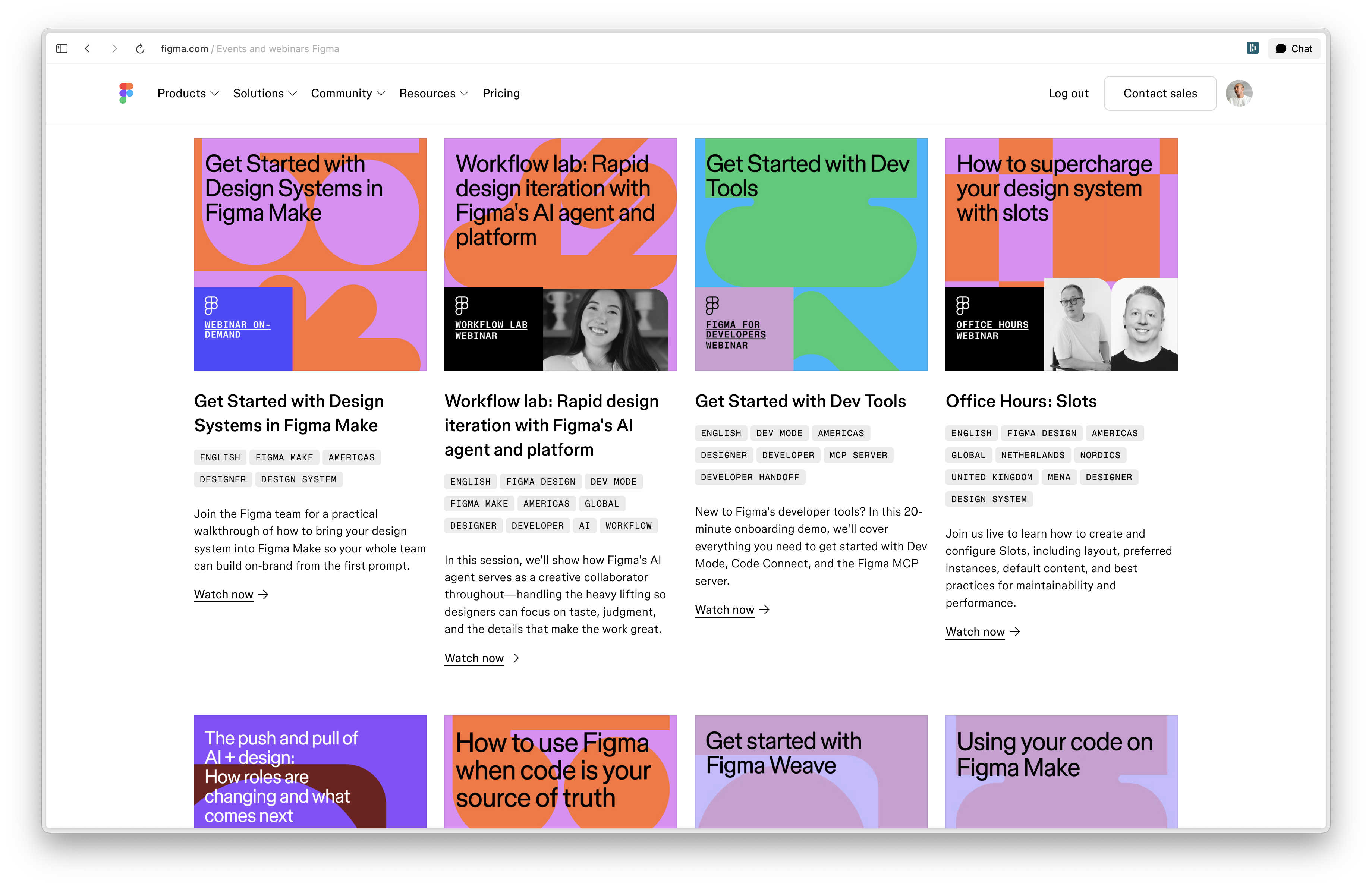Open the Get Started with Dev Tools thumbnail

click(811, 254)
